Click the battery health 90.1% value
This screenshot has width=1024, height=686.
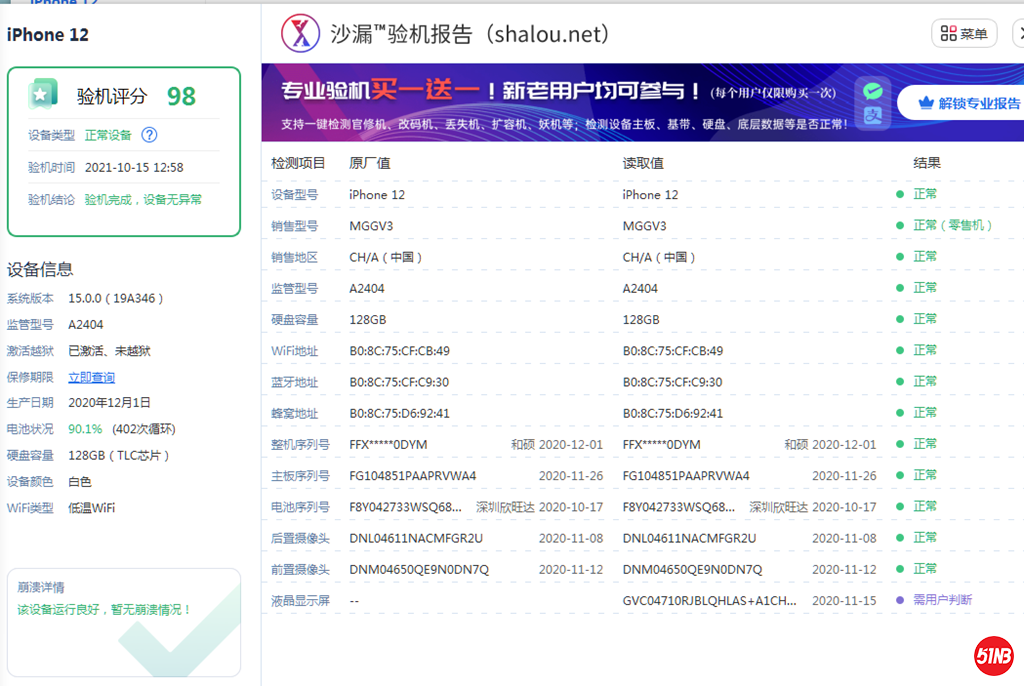[85, 429]
